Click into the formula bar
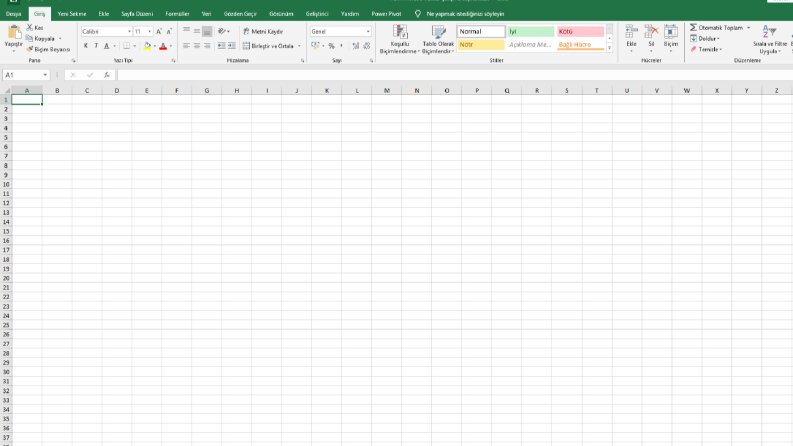Image resolution: width=793 pixels, height=446 pixels. (x=454, y=75)
